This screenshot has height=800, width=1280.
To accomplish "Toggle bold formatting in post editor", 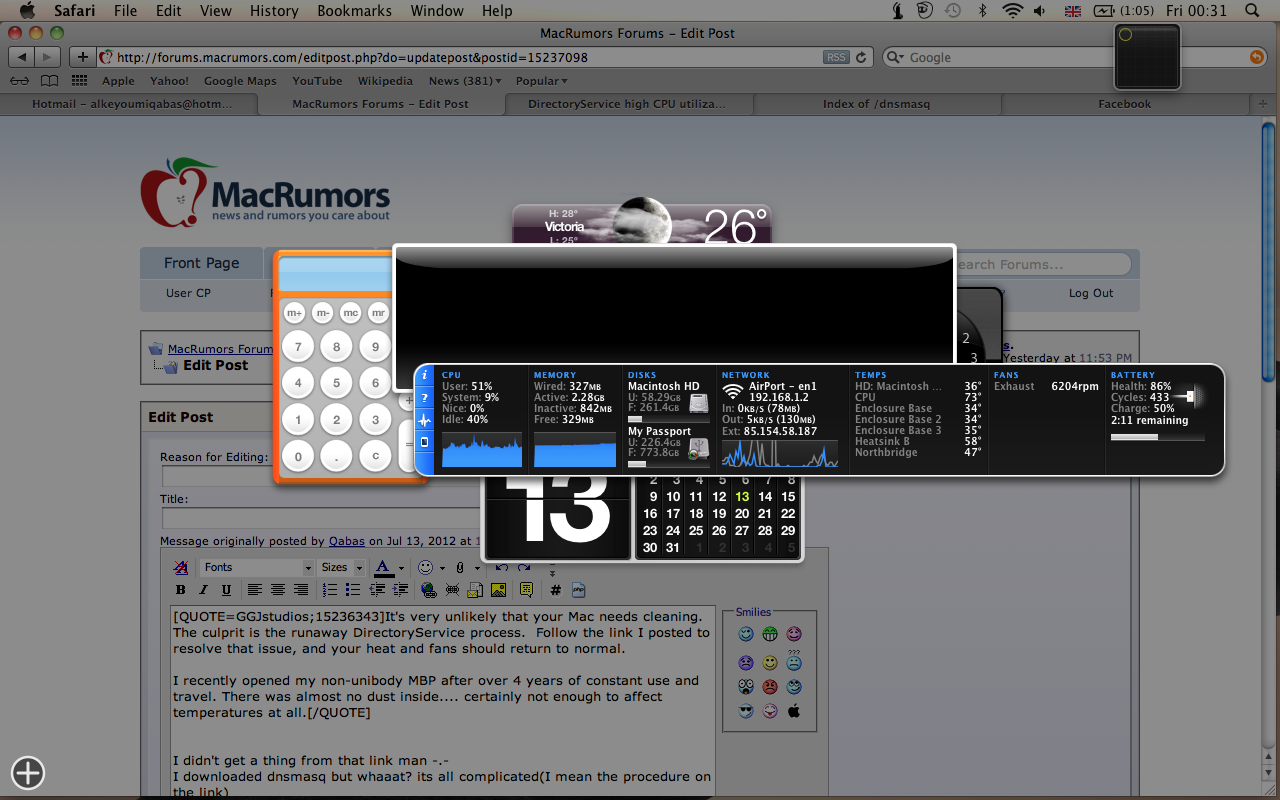I will (182, 590).
